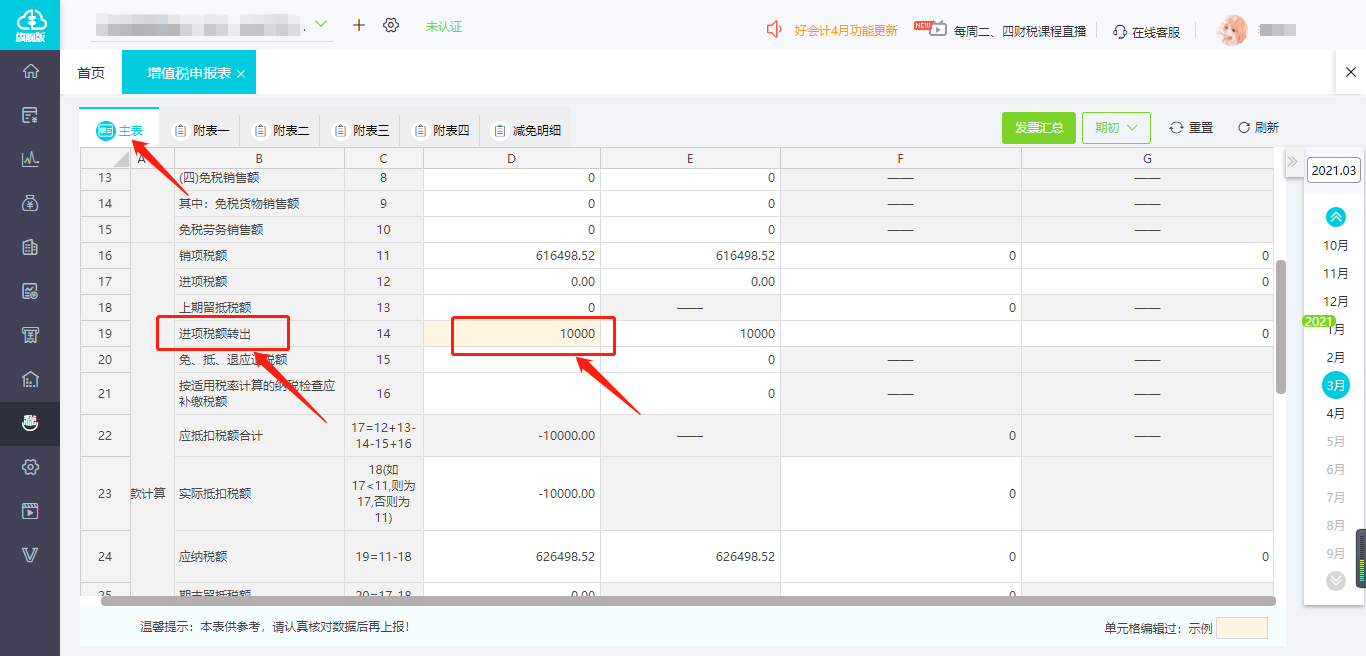Open the 好会计4月功能更新 announcement

(846, 31)
